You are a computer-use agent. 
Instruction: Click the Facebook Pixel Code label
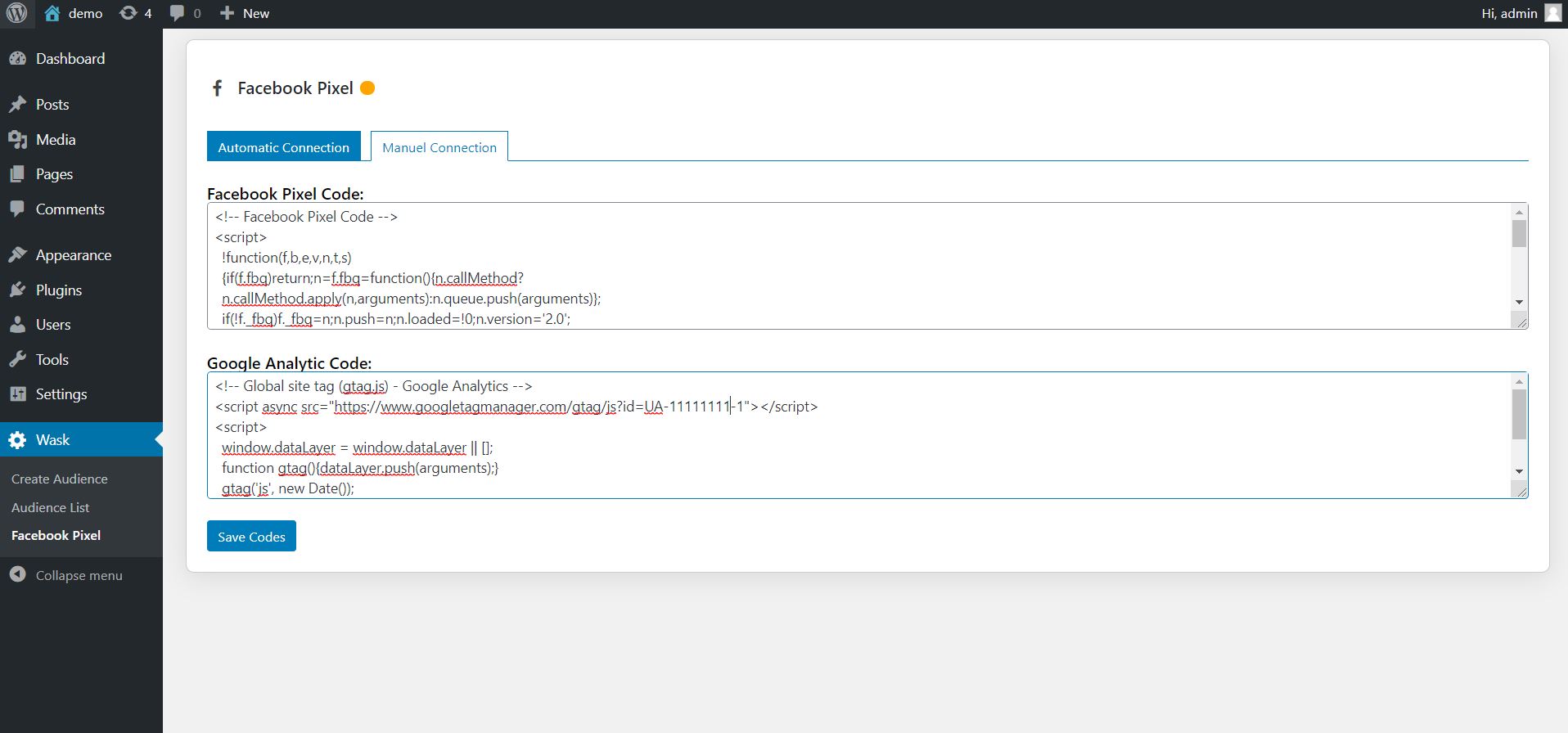point(286,194)
